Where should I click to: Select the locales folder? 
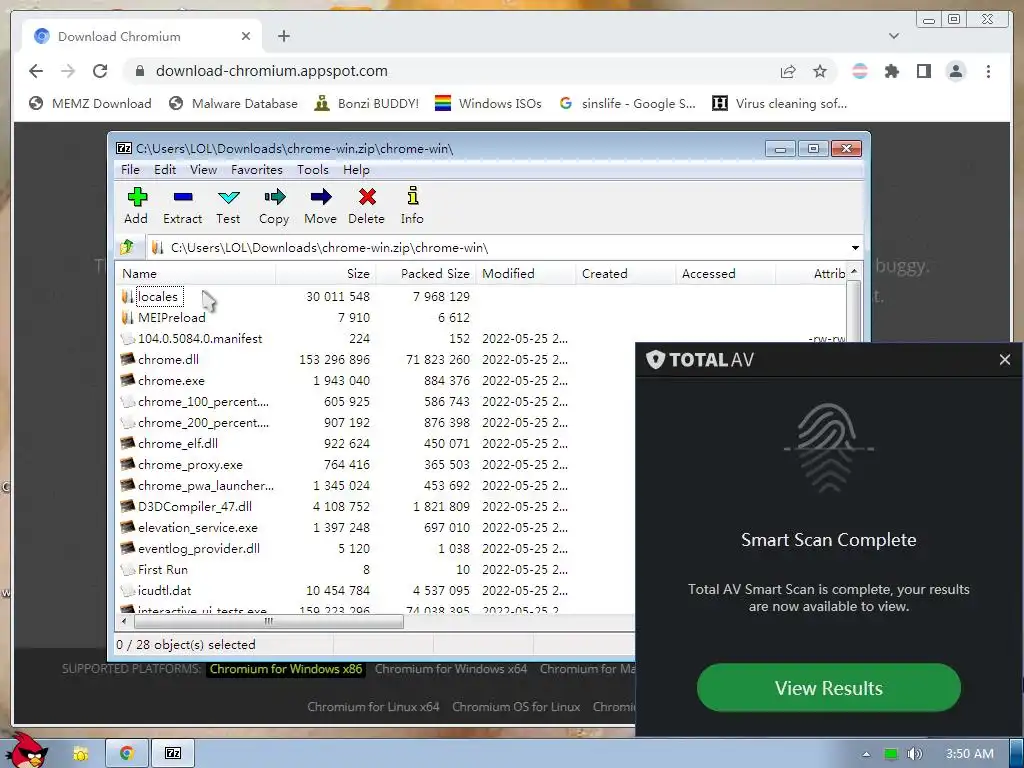point(158,296)
